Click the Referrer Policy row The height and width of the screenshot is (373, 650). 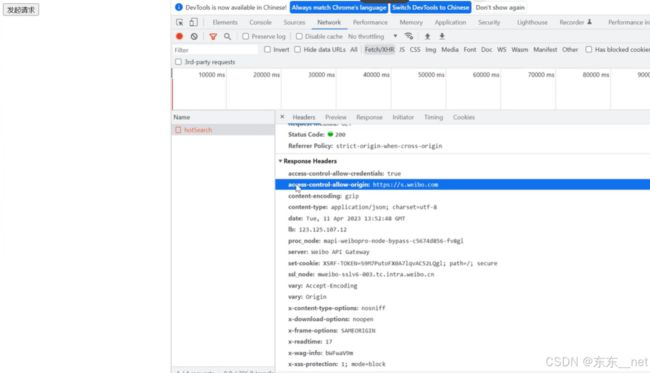[463, 146]
